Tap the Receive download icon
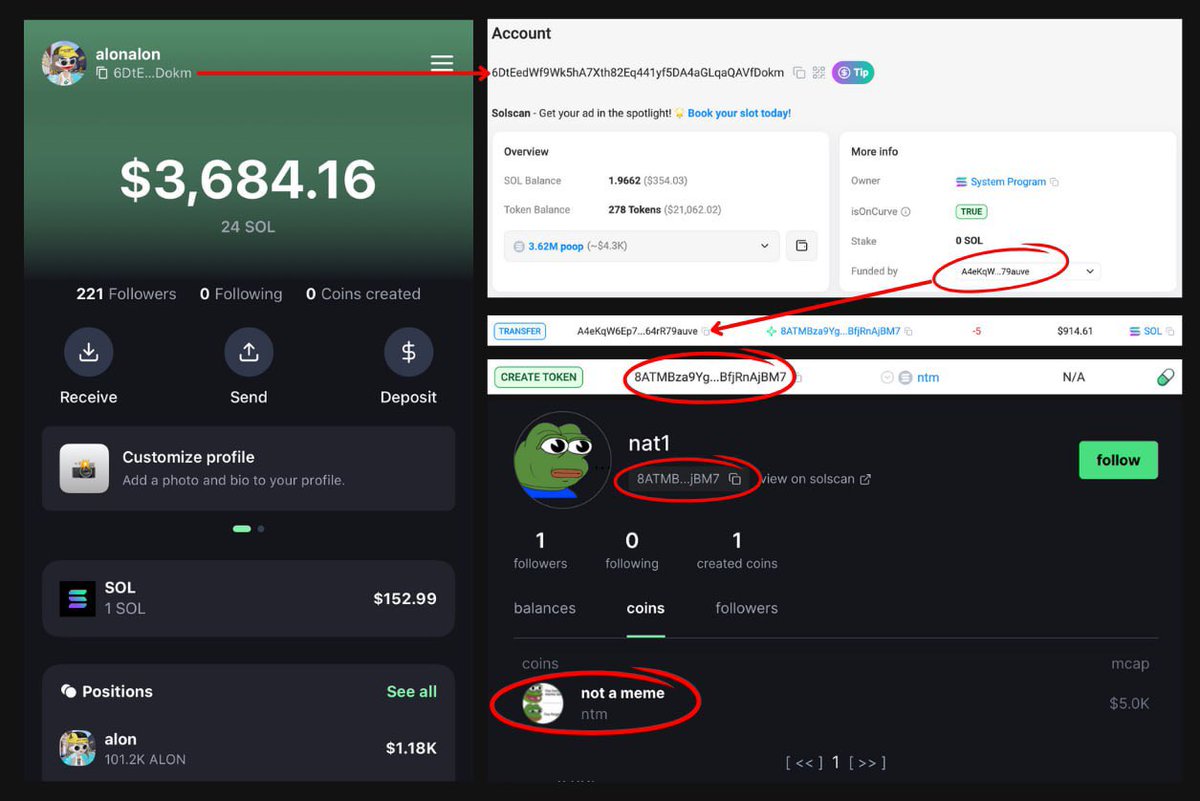This screenshot has width=1200, height=801. tap(88, 352)
